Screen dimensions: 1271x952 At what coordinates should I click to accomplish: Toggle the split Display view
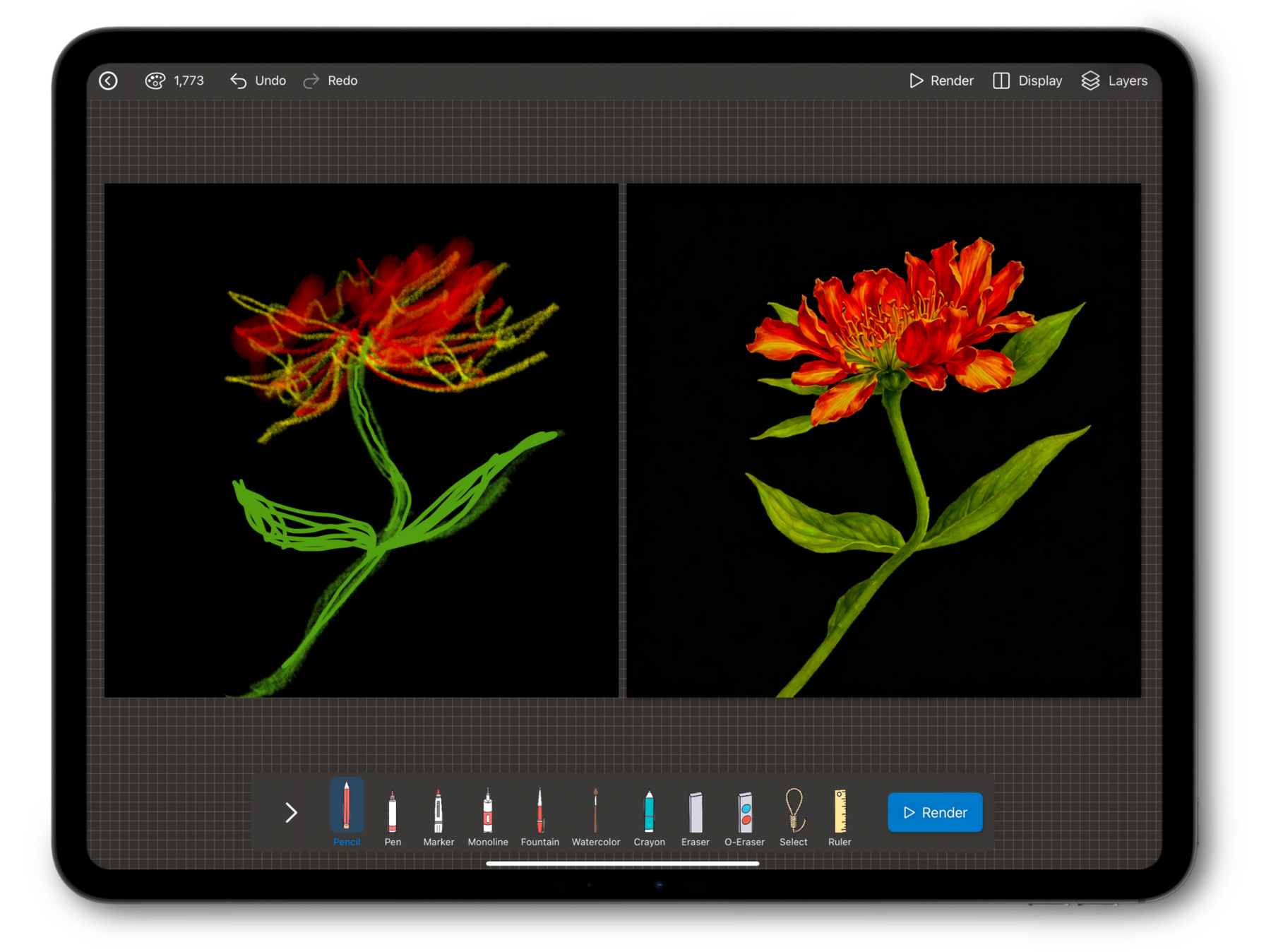(1027, 81)
